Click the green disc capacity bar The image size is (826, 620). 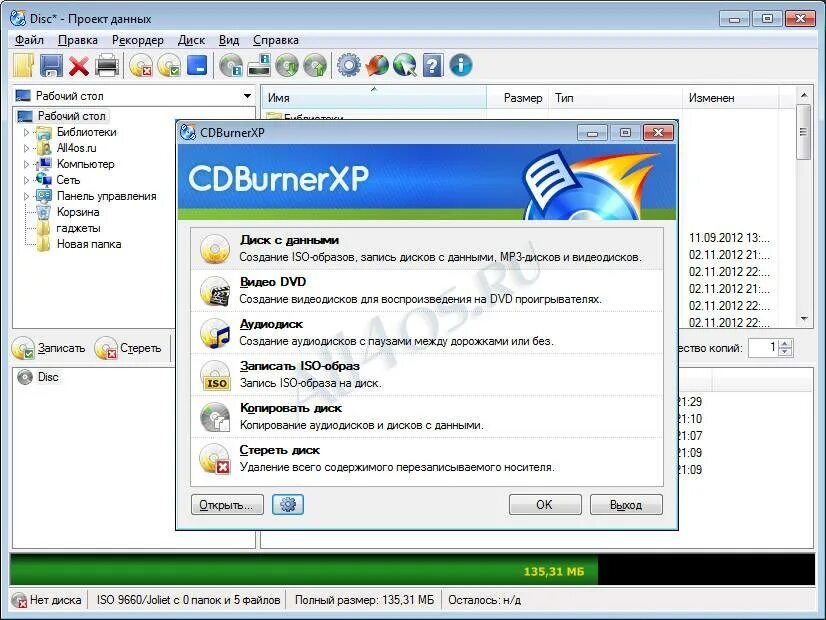304,570
